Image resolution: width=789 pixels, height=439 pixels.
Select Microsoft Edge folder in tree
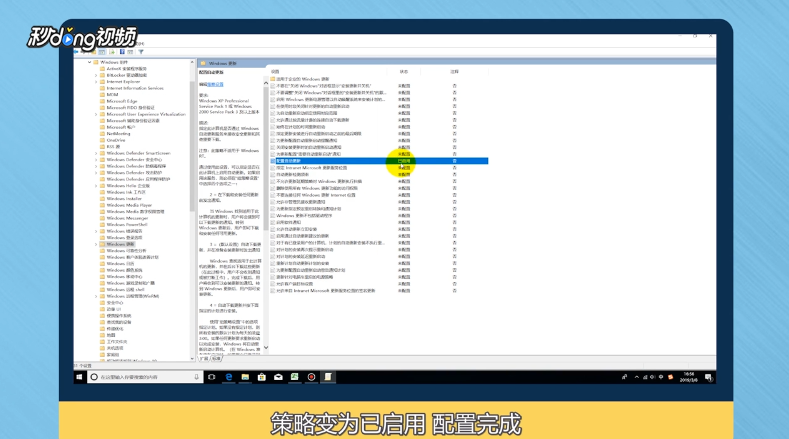pyautogui.click(x=122, y=101)
